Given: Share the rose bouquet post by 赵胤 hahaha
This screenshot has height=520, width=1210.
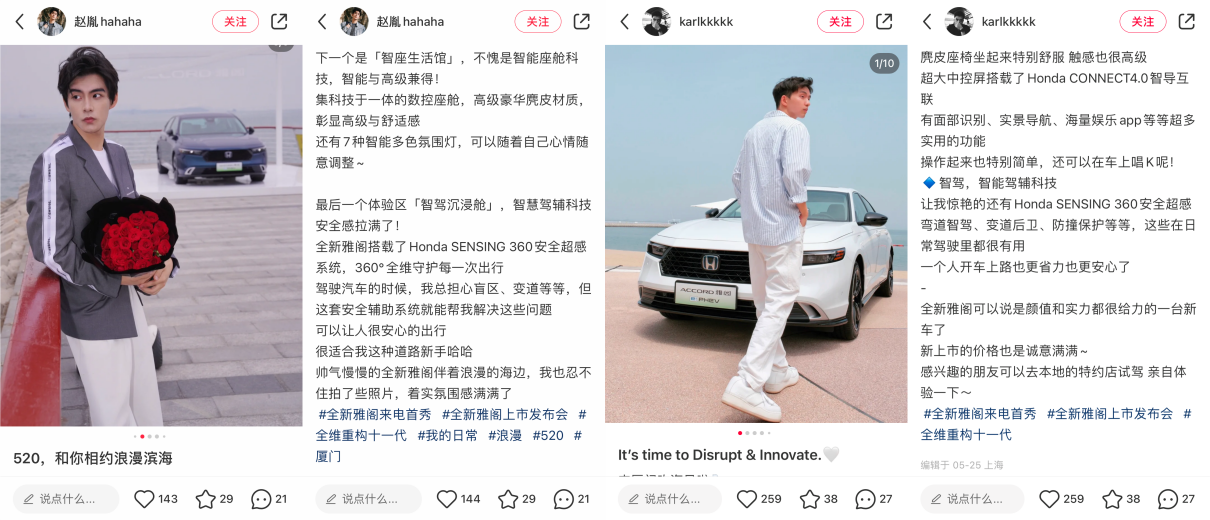Looking at the screenshot, I should [279, 21].
